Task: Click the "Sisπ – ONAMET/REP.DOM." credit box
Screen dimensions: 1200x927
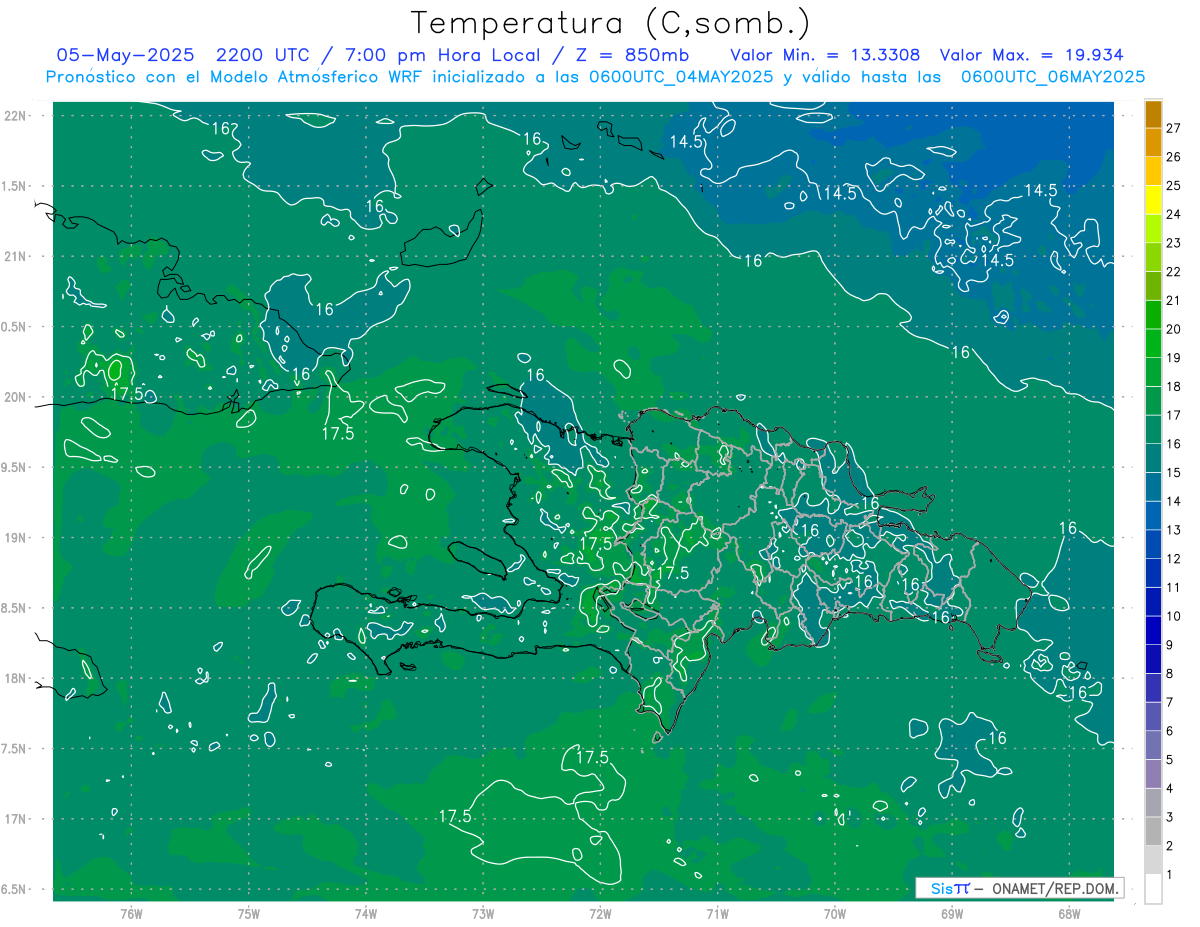Action: [1018, 888]
